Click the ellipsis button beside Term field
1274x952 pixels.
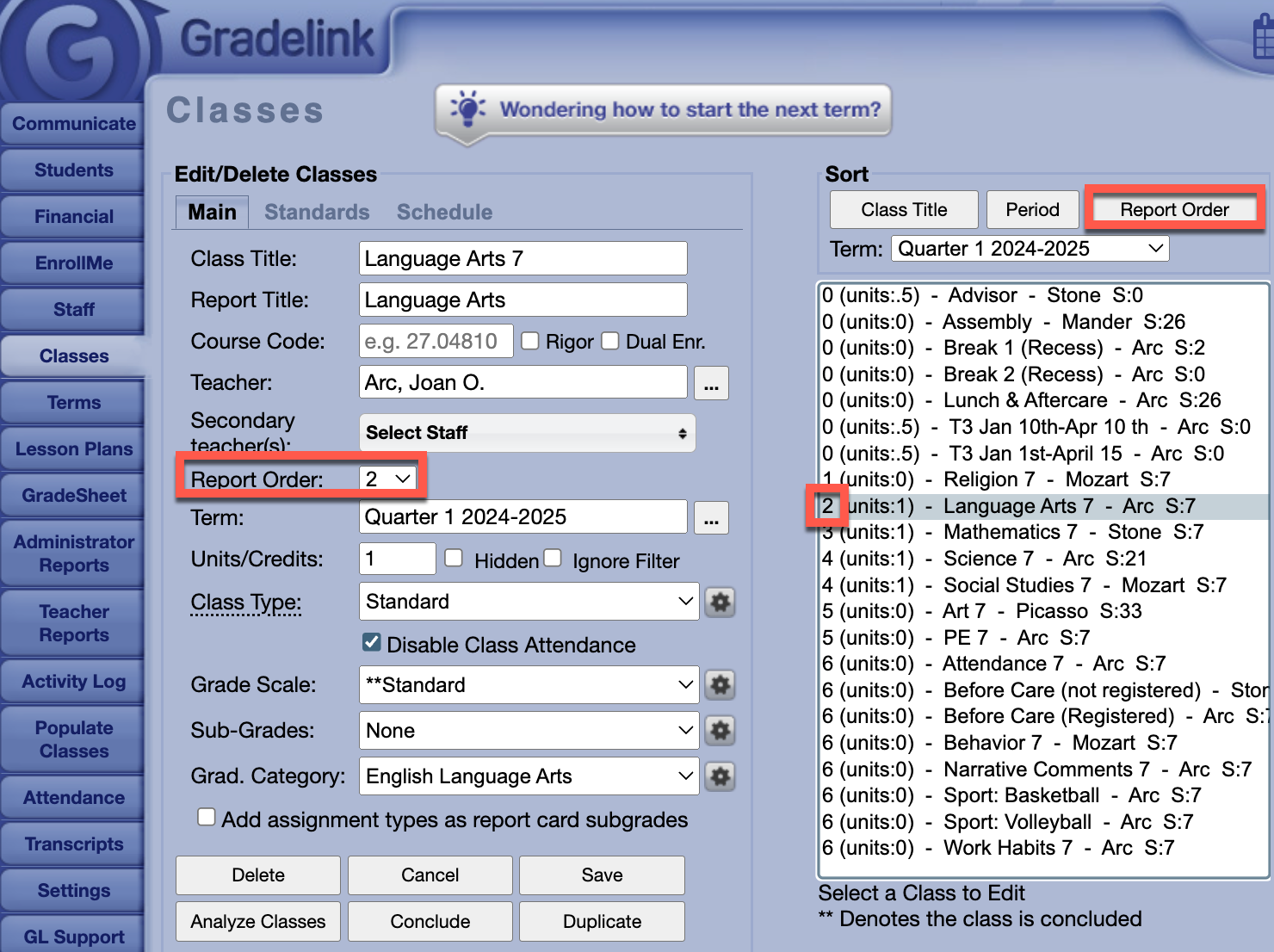[711, 518]
